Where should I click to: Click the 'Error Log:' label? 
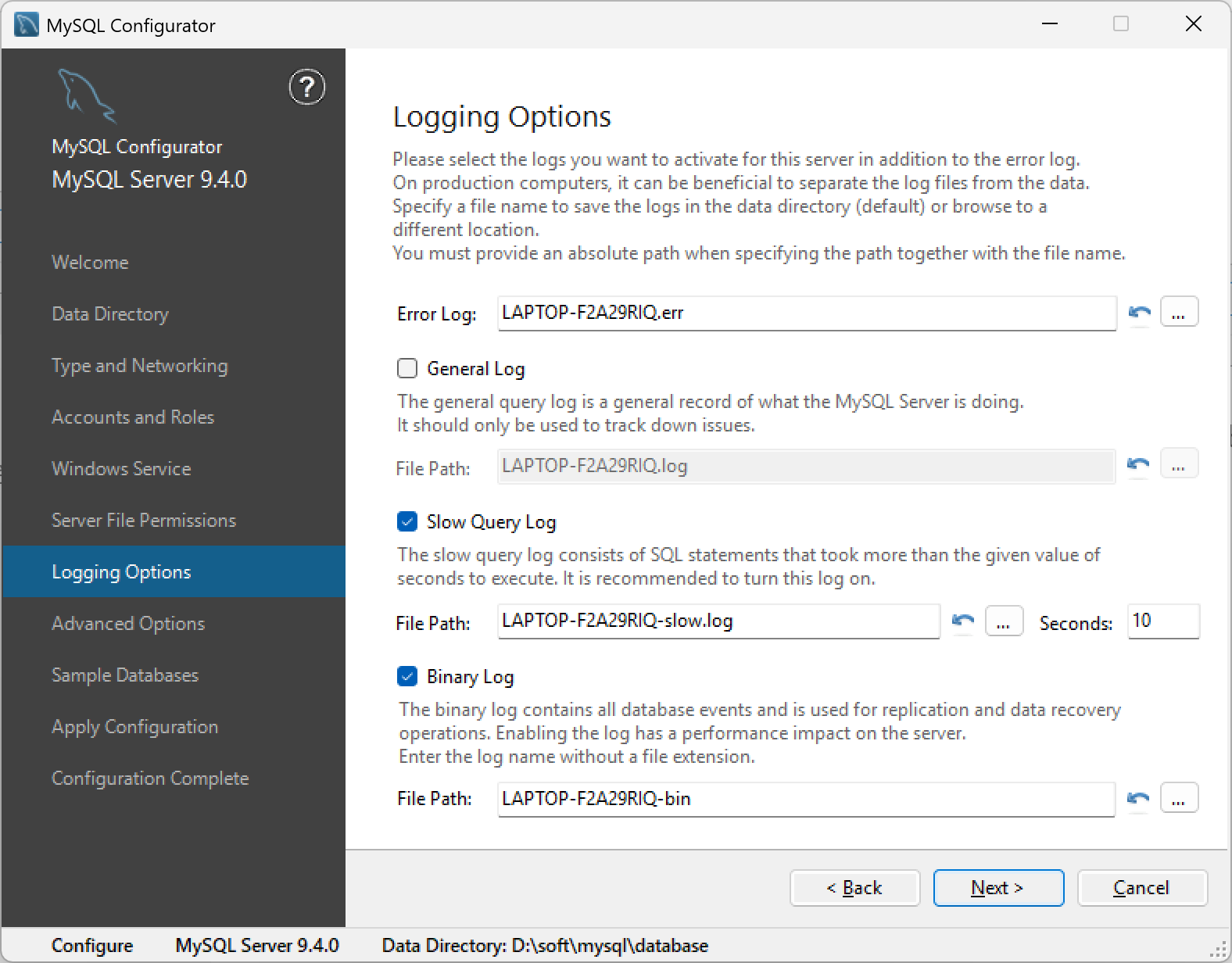point(437,314)
